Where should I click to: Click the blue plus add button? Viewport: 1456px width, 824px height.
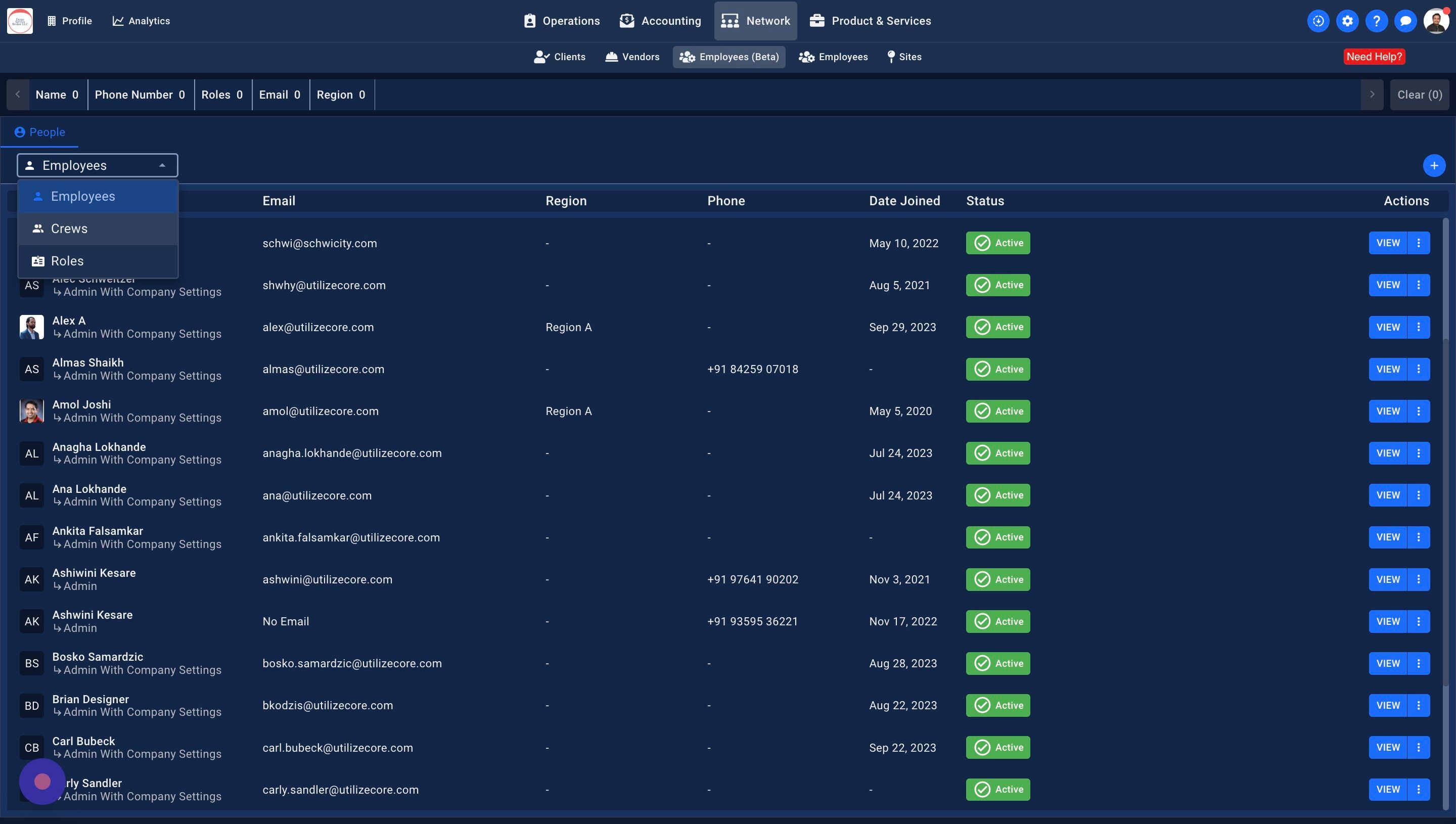(x=1433, y=166)
